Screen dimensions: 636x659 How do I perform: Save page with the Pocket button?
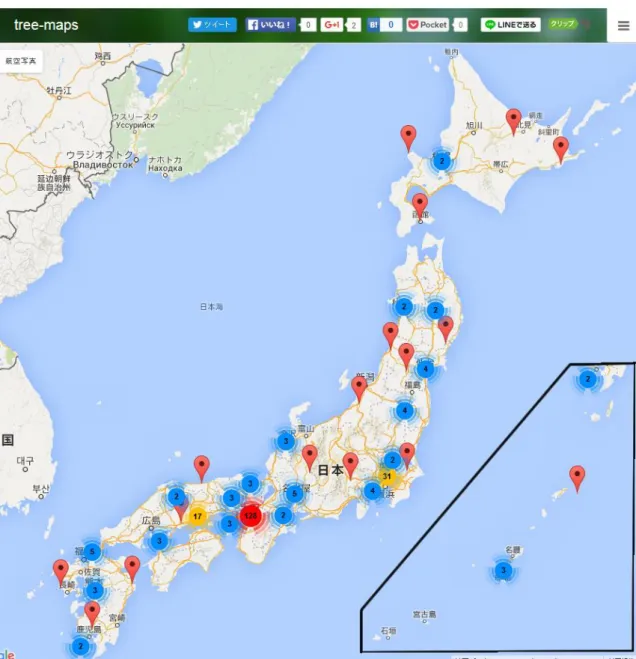point(428,25)
